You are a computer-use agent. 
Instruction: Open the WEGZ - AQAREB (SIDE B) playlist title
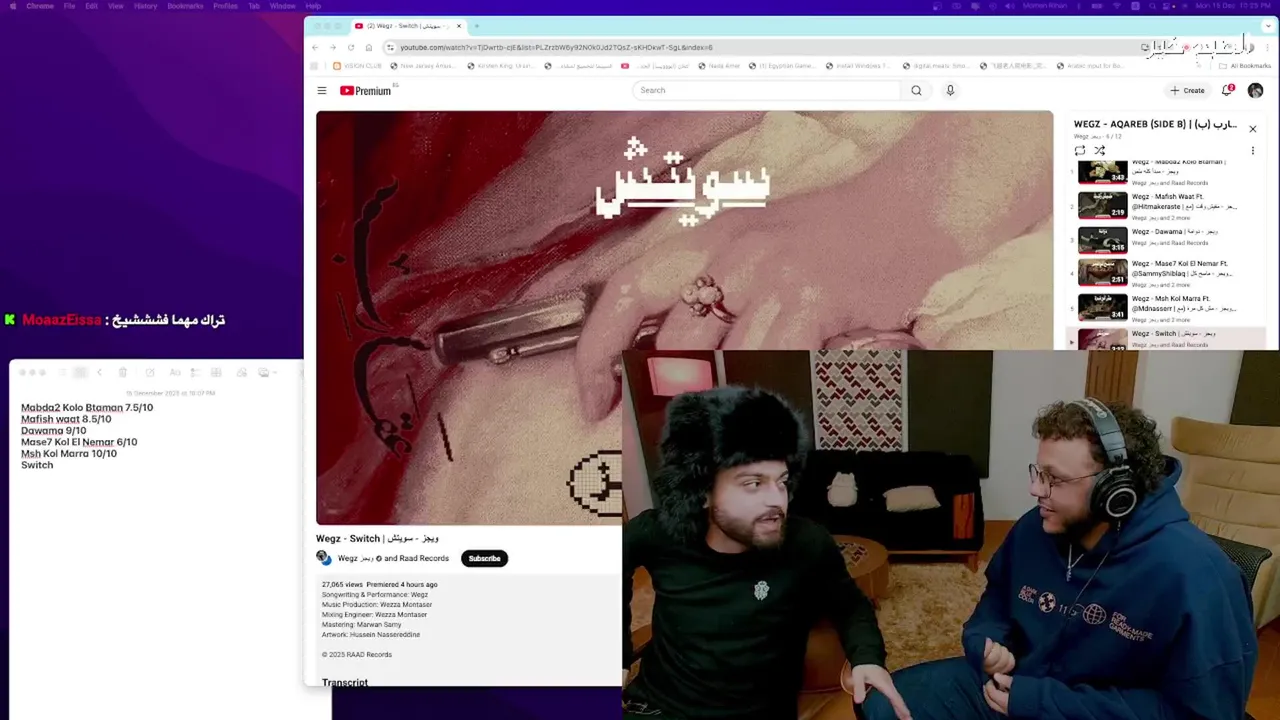click(1155, 124)
